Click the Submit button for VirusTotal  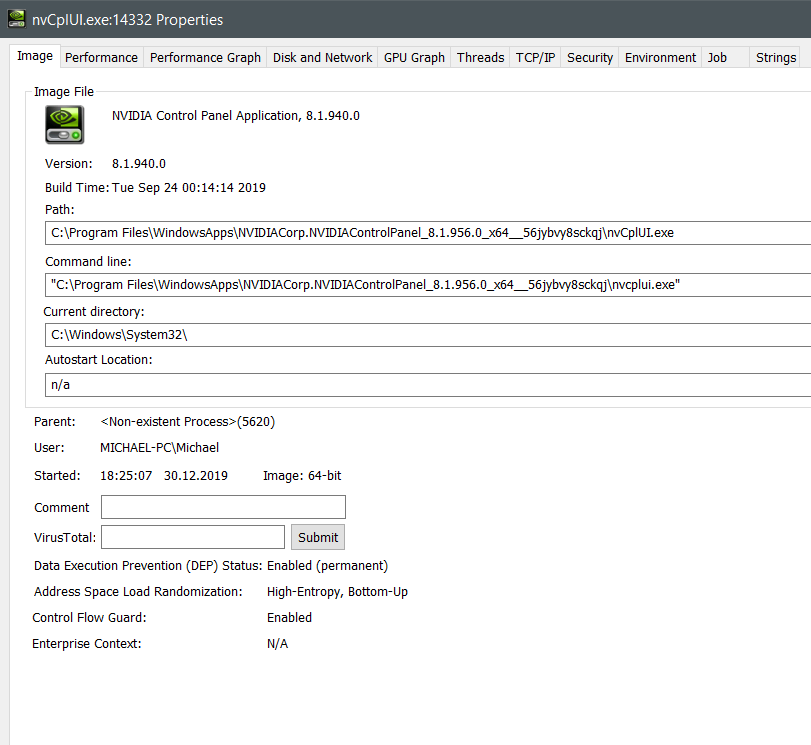click(318, 538)
